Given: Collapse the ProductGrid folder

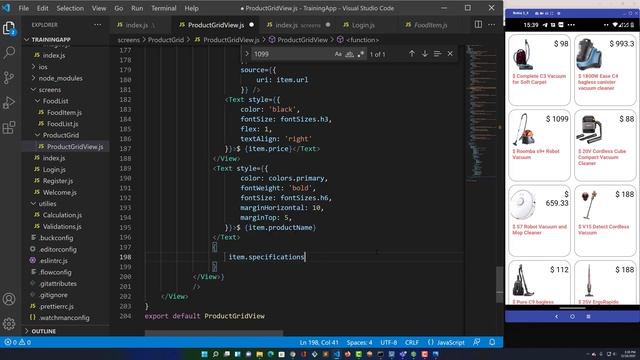Looking at the screenshot, I should (x=61, y=135).
